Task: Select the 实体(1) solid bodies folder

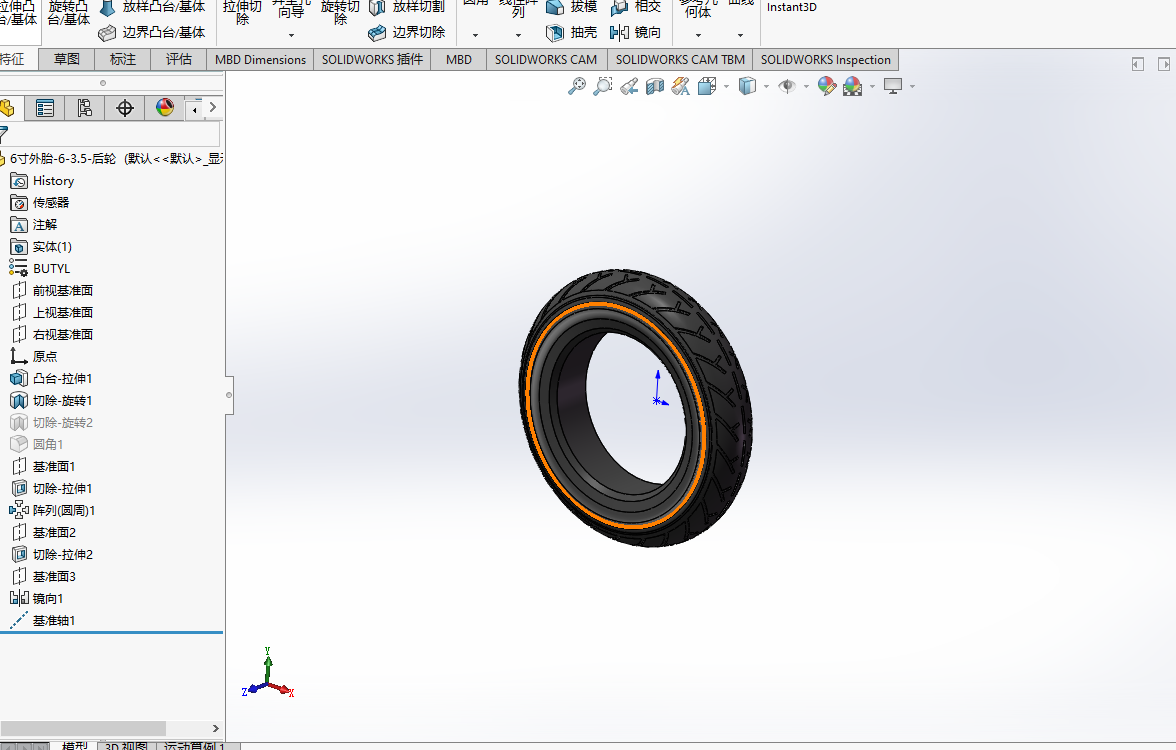Action: 41,247
